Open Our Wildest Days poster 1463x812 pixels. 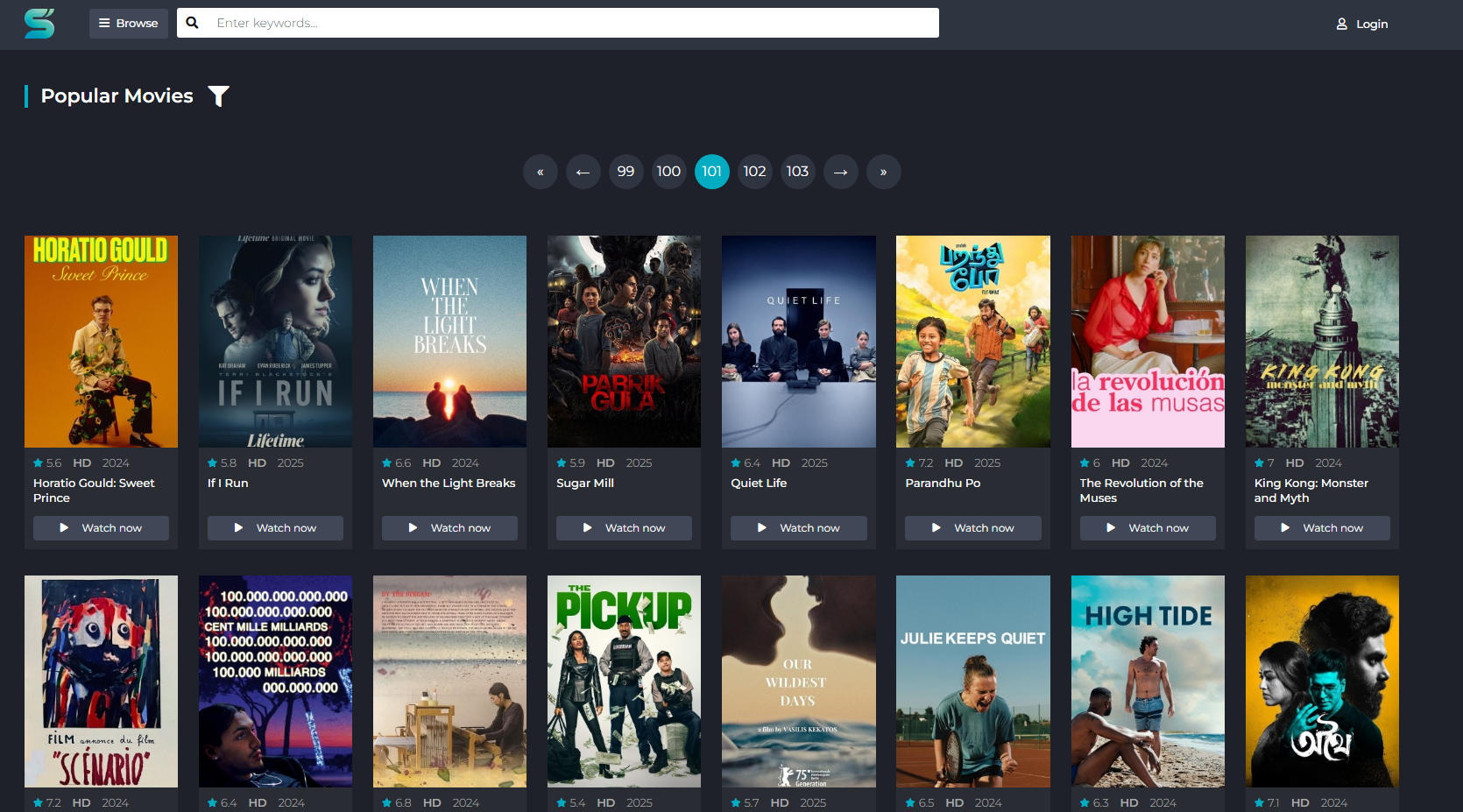[x=799, y=681]
